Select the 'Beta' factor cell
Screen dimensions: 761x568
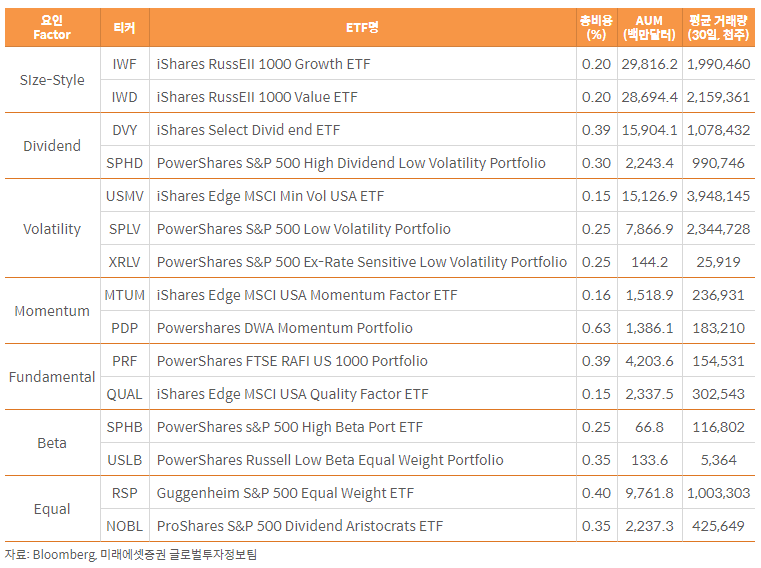click(52, 443)
